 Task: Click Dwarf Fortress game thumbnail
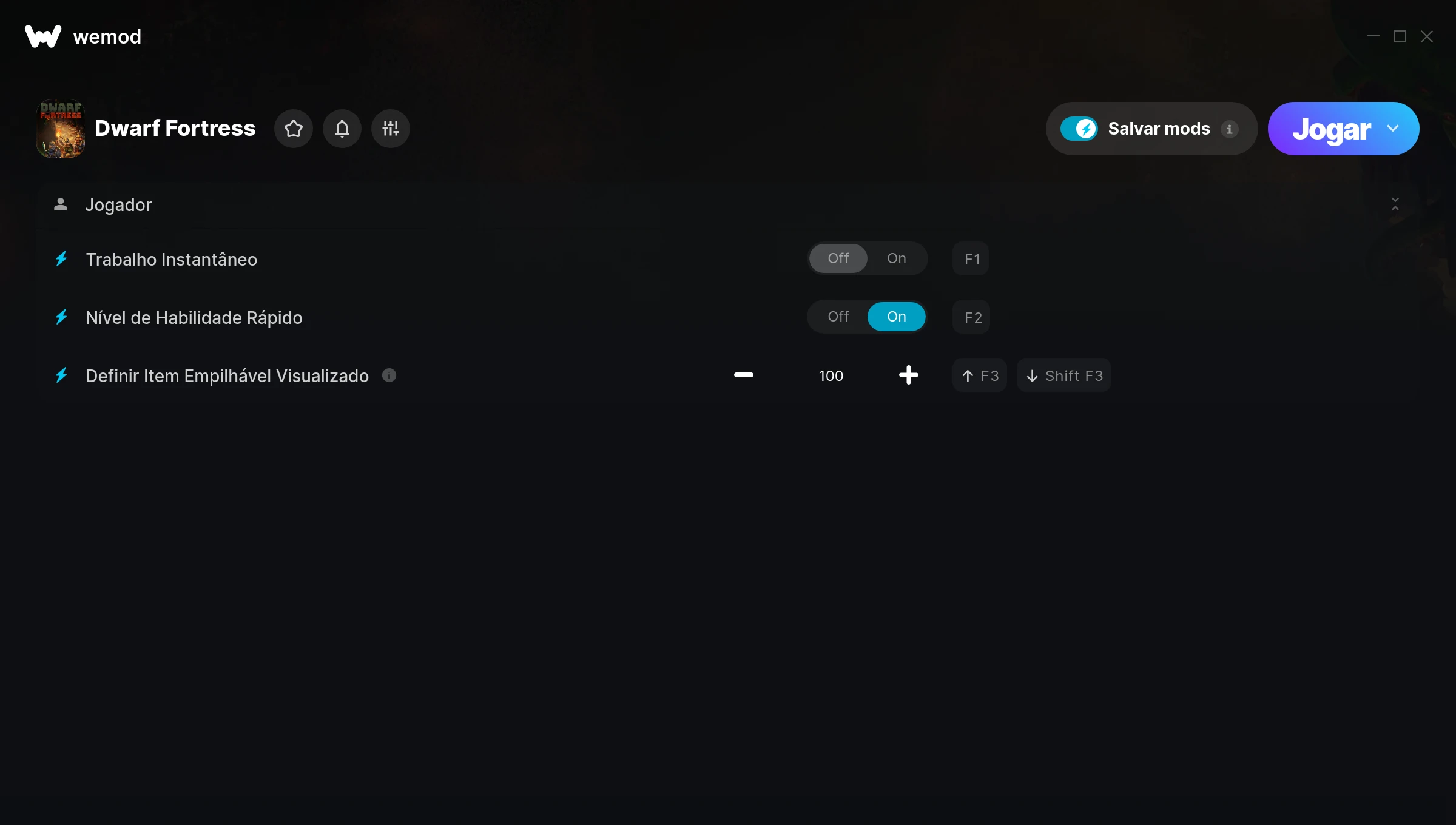61,129
